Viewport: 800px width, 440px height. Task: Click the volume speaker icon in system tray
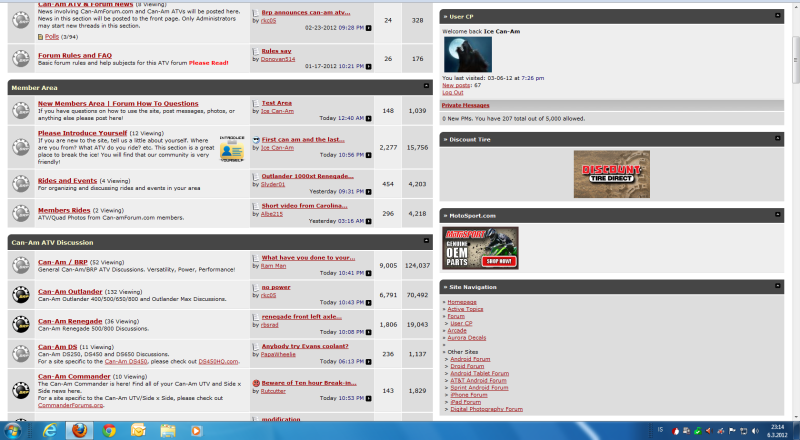[756, 431]
